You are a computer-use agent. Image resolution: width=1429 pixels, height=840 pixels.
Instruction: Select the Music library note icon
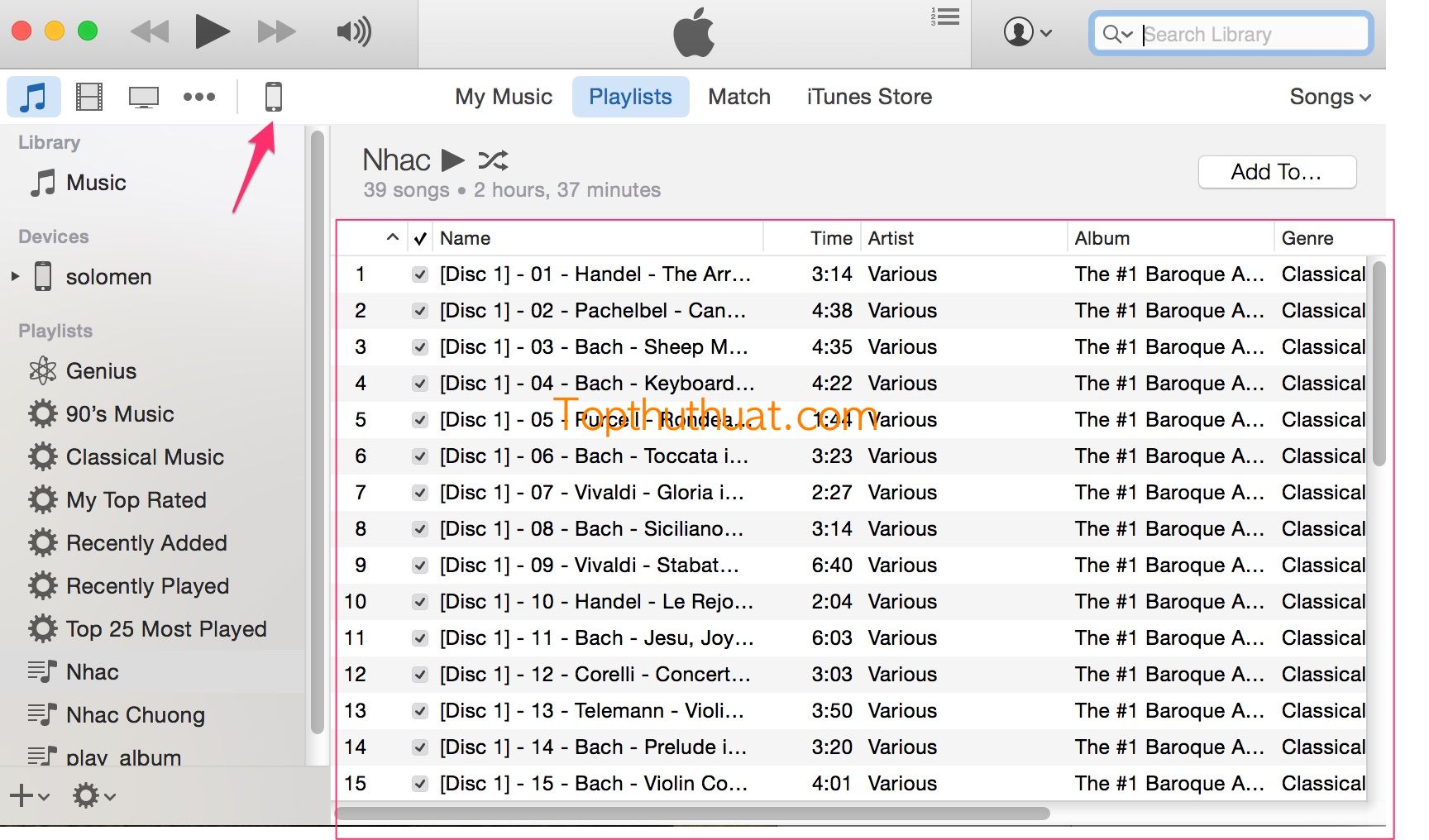click(34, 97)
